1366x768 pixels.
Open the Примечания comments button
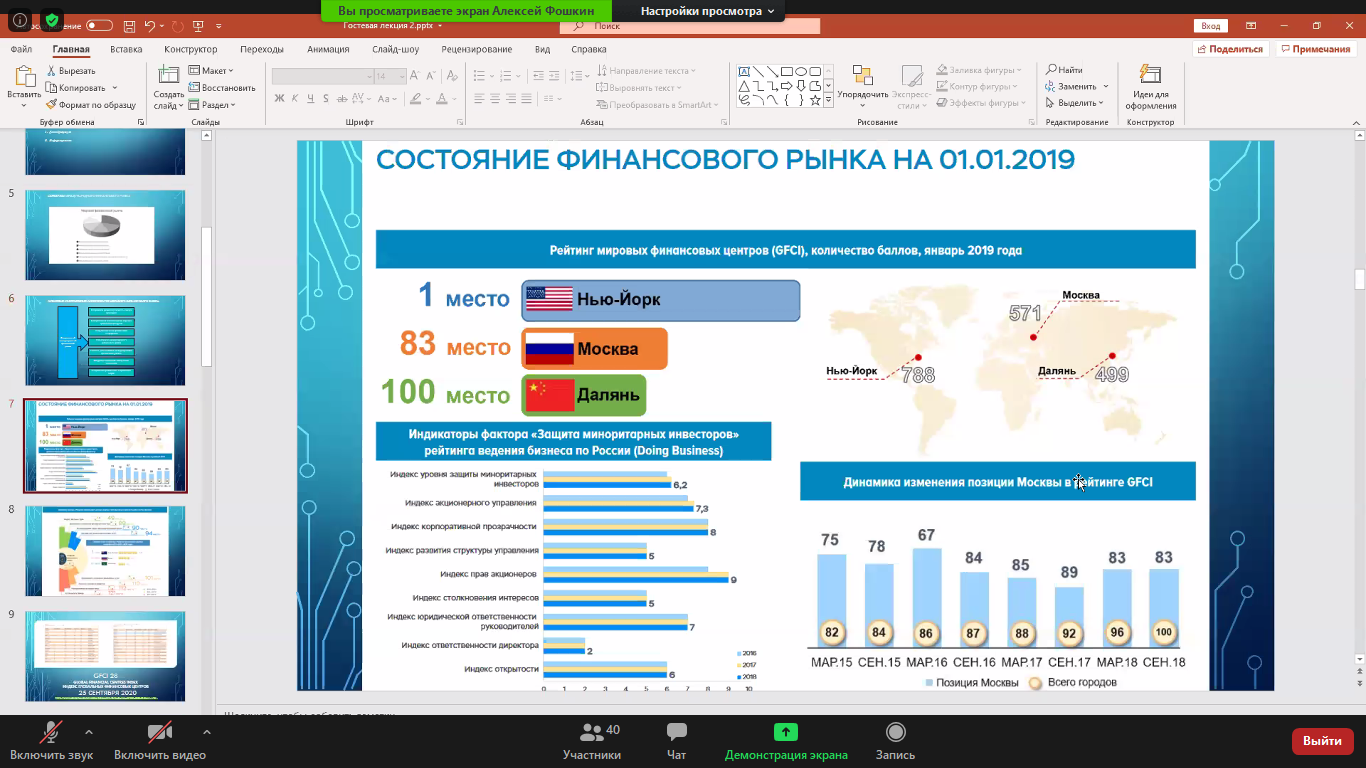(1315, 49)
